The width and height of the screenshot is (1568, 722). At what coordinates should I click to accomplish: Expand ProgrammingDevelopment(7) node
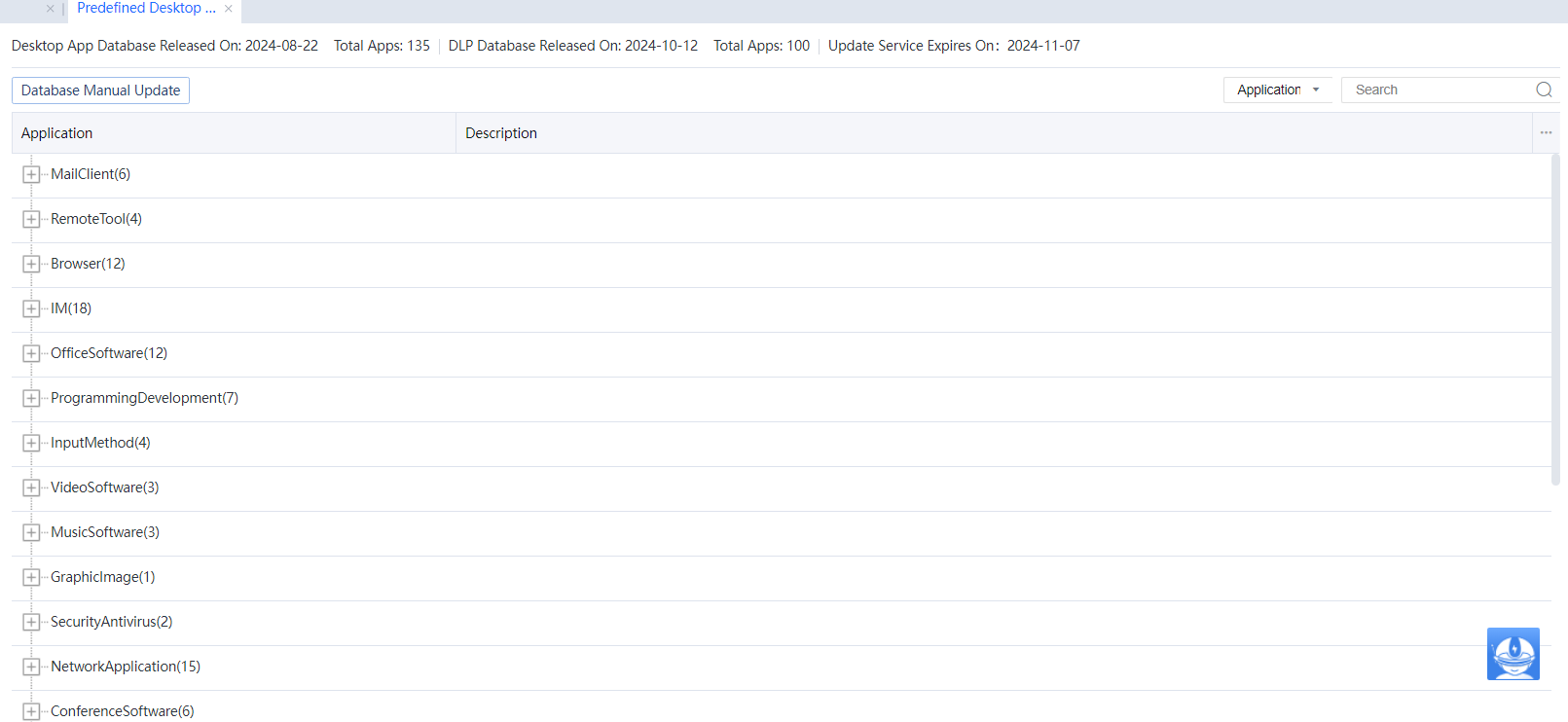pos(31,398)
